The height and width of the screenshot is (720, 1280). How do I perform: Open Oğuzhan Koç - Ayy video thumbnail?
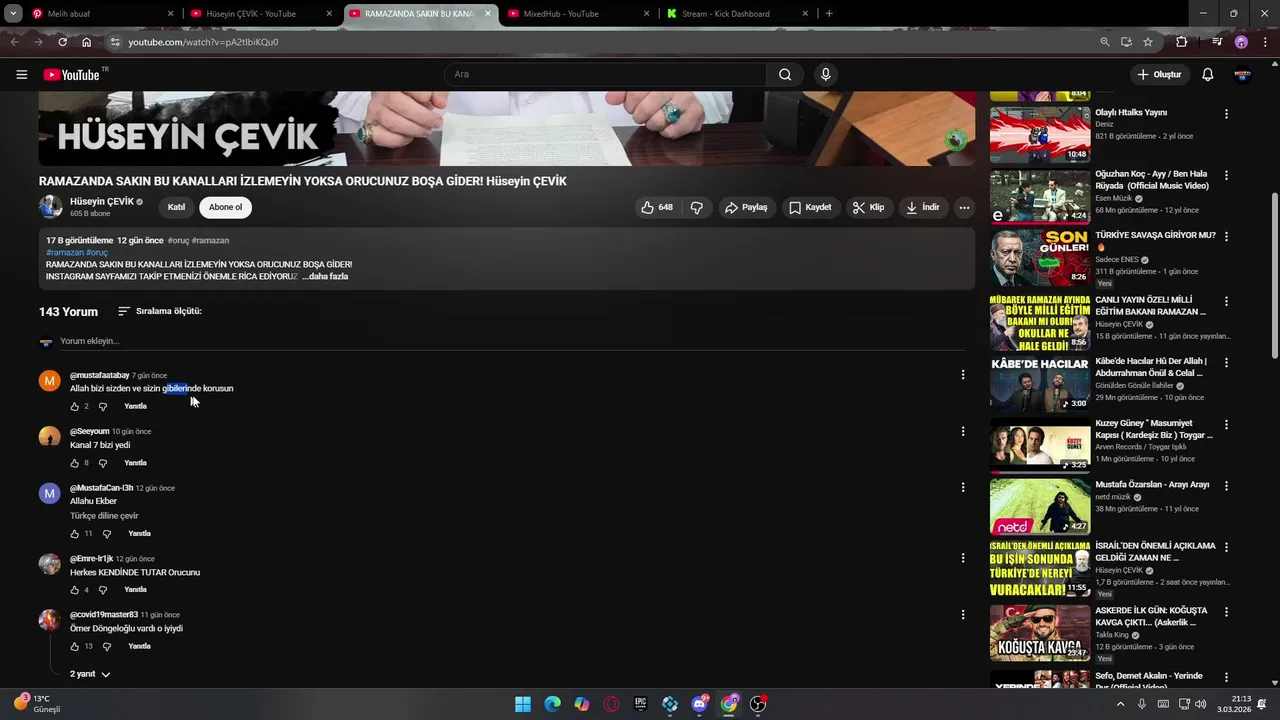1040,196
